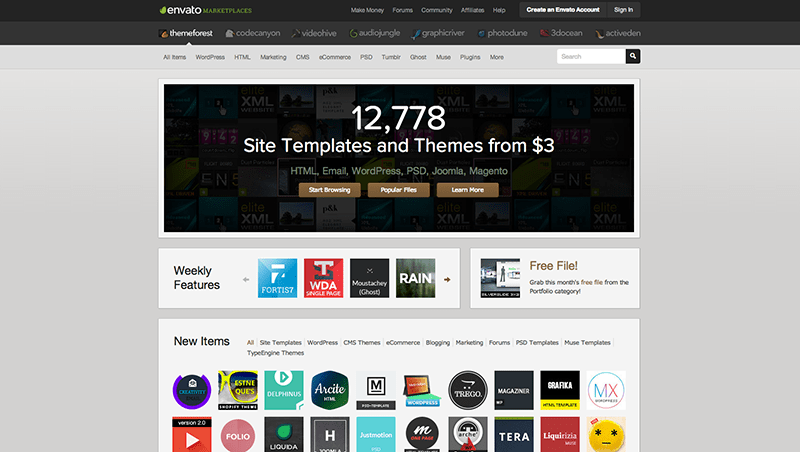The width and height of the screenshot is (800, 452).
Task: Click the Popular Files button
Action: click(398, 190)
